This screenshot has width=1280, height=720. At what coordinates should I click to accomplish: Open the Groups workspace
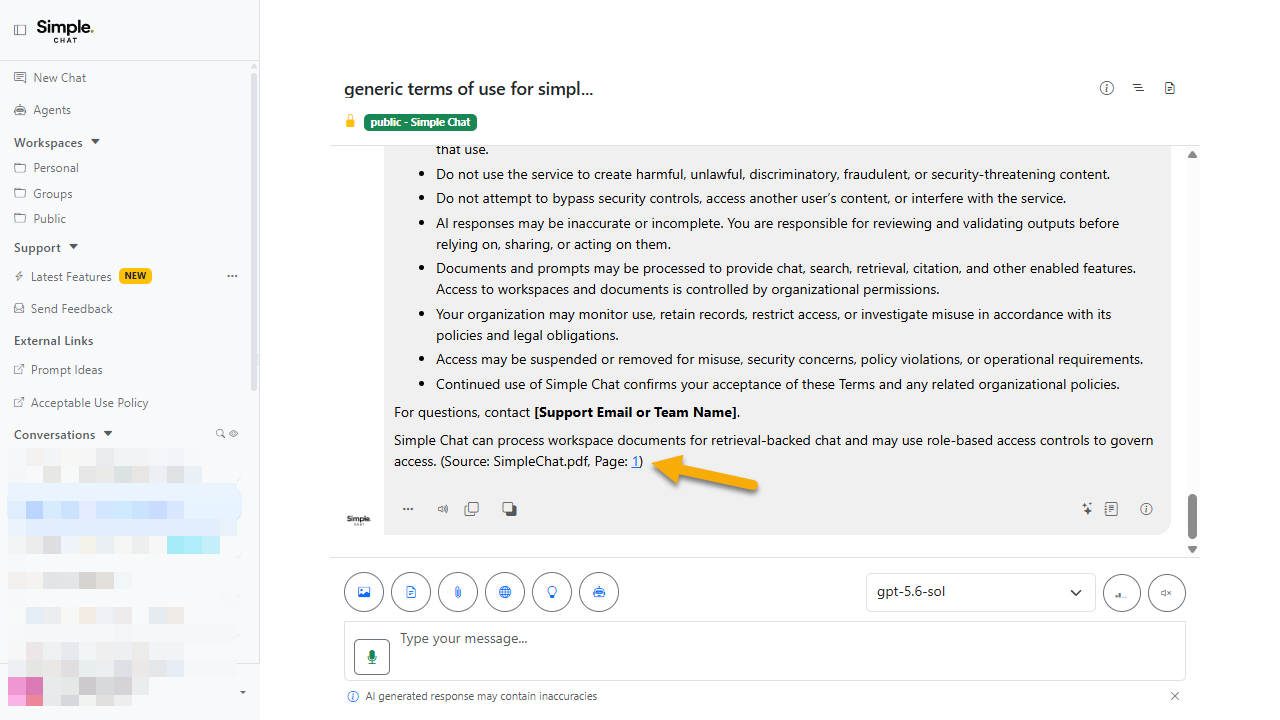coord(43,194)
